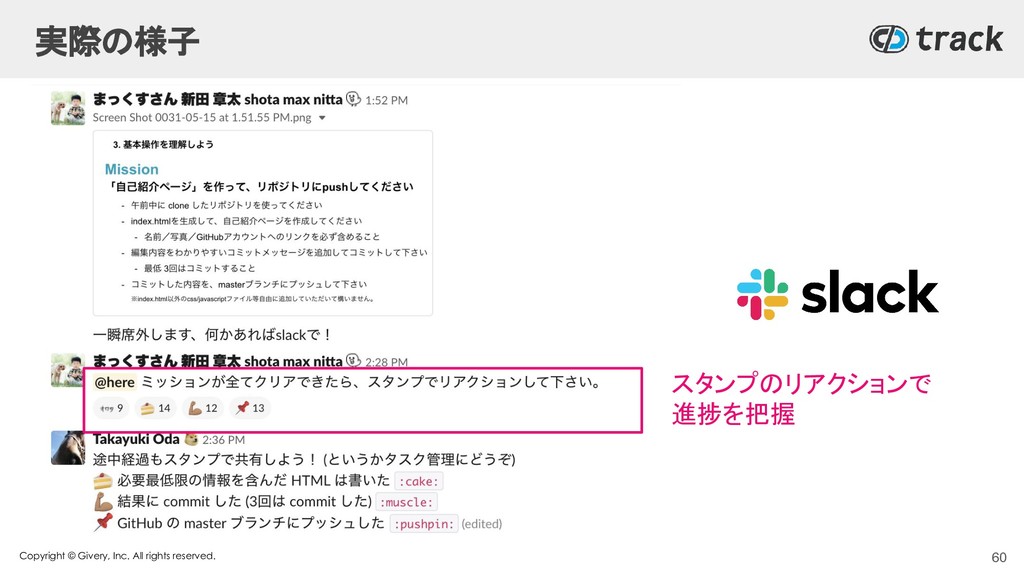Click the Copyright Givery, Inc. footer text
Image resolution: width=1024 pixels, height=576 pixels.
tap(117, 556)
